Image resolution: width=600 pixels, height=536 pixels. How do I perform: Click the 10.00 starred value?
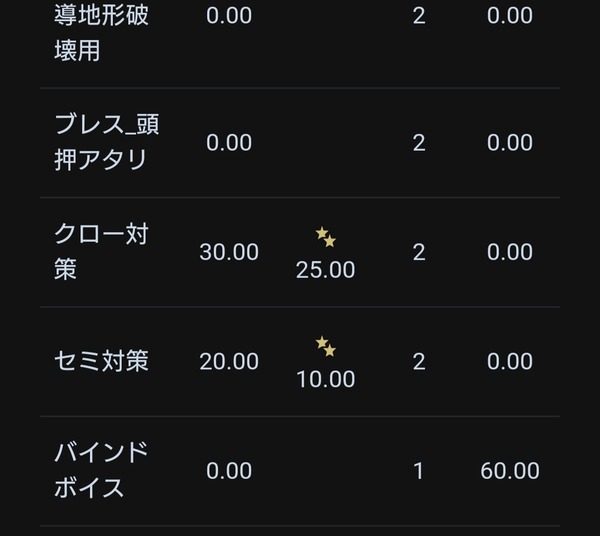tap(326, 379)
